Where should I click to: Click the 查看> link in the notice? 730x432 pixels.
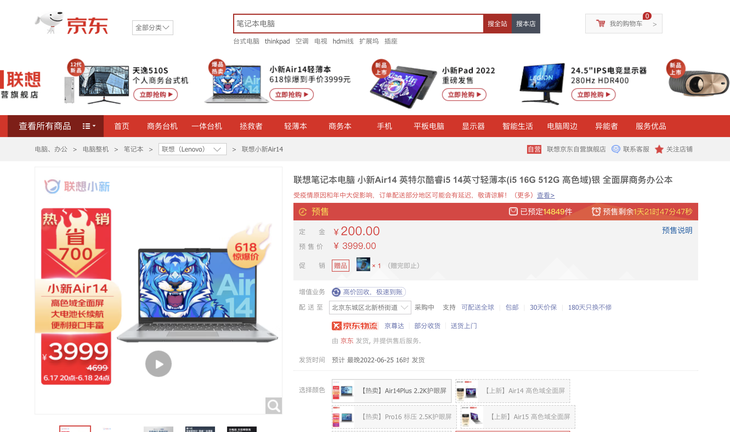[x=546, y=195]
